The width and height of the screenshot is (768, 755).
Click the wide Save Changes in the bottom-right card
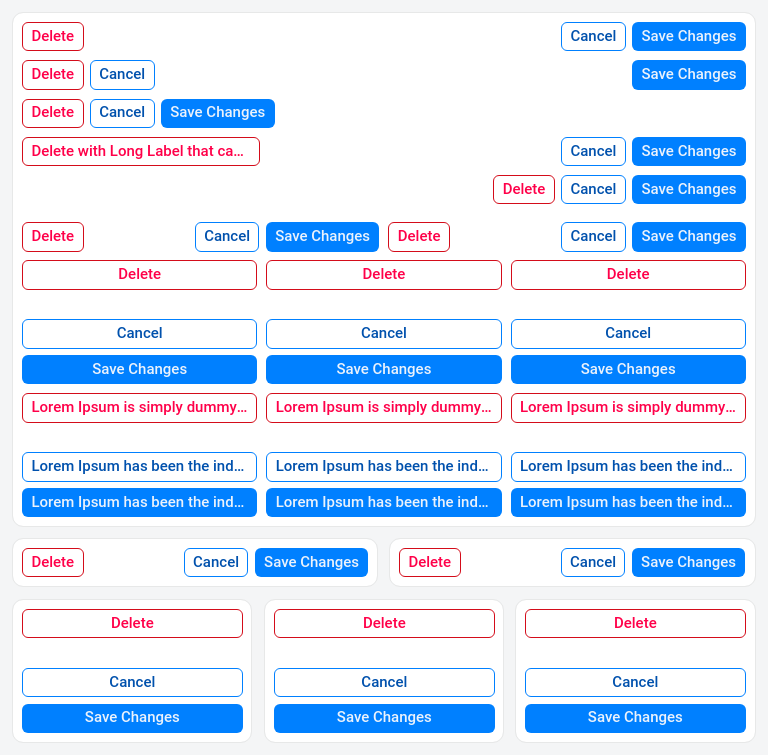pyautogui.click(x=635, y=717)
